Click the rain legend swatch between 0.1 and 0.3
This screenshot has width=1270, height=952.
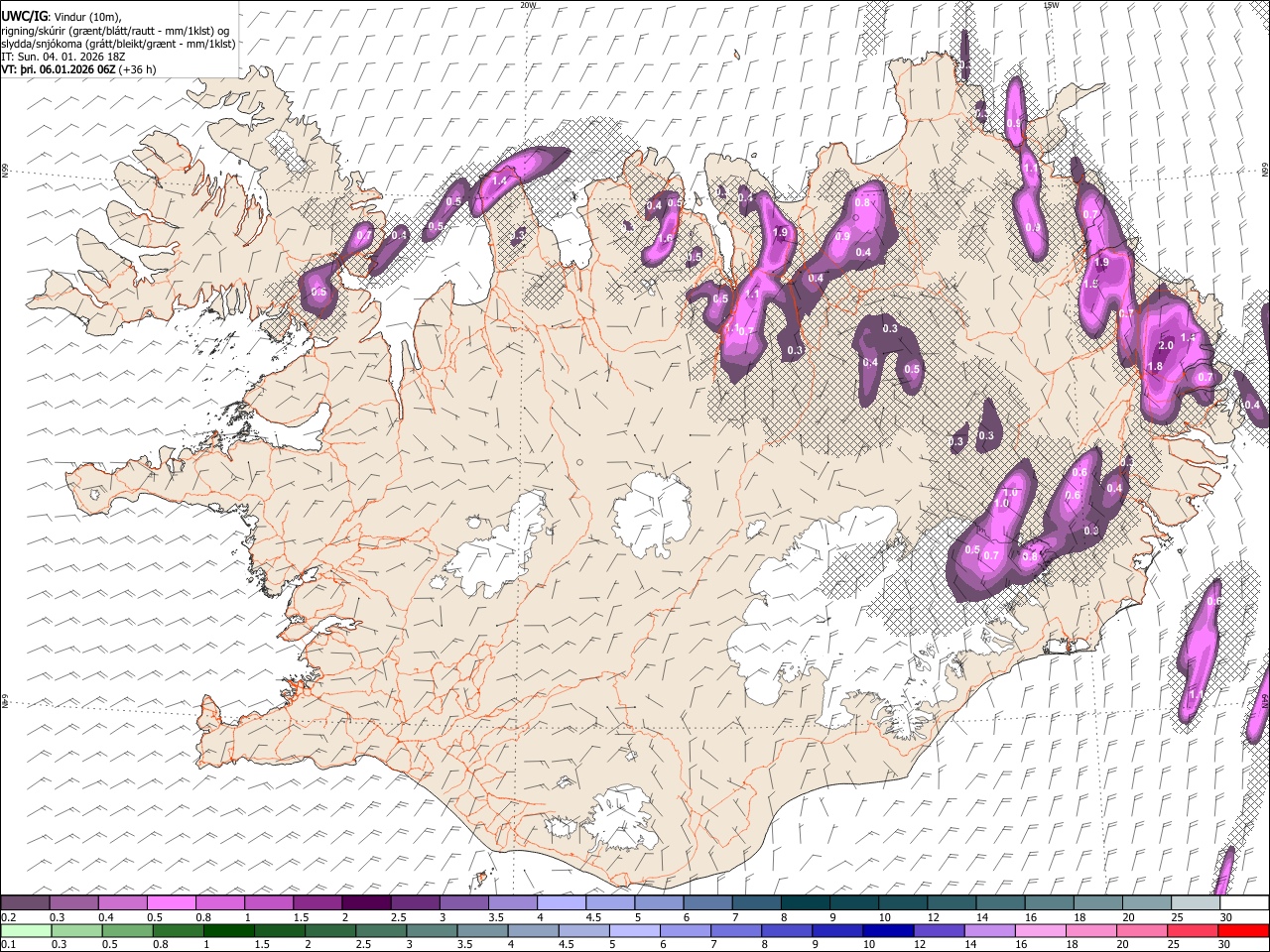pos(26,930)
